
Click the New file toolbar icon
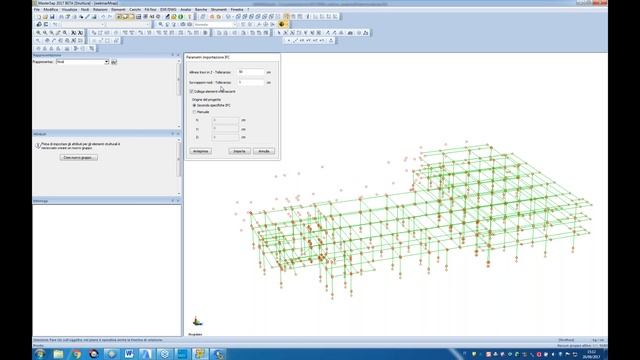tap(39, 17)
